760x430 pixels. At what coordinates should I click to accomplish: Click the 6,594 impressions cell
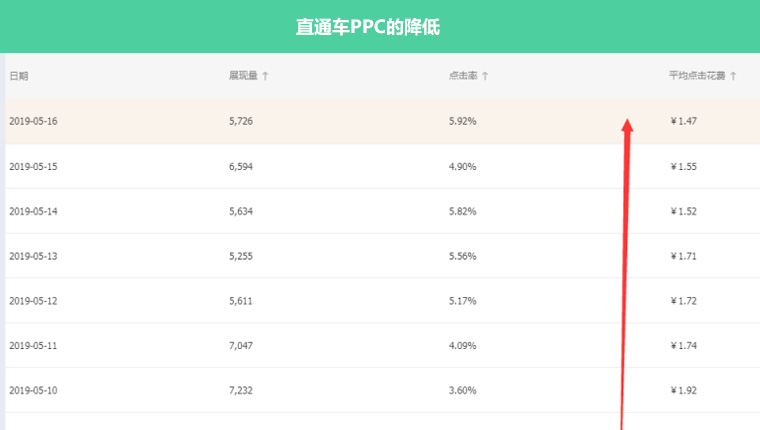point(241,166)
